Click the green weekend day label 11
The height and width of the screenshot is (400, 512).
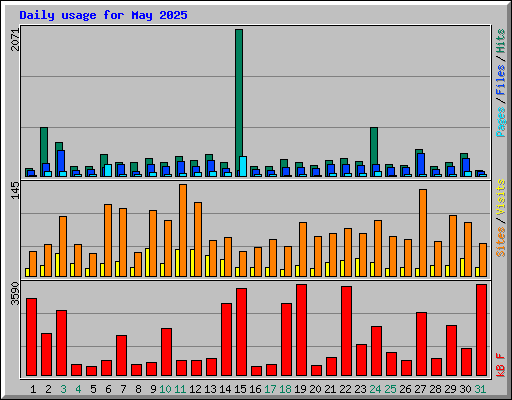click(180, 389)
